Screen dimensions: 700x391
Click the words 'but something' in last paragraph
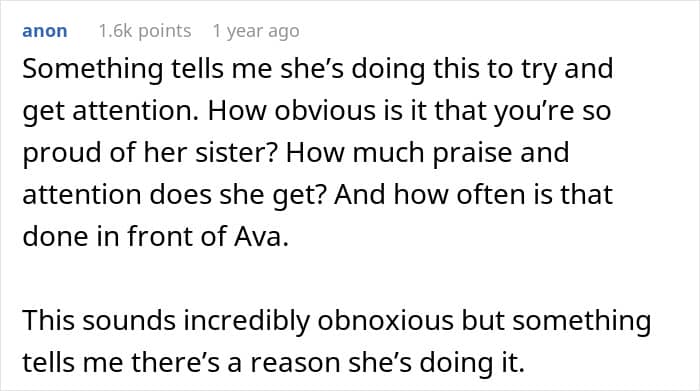click(556, 321)
